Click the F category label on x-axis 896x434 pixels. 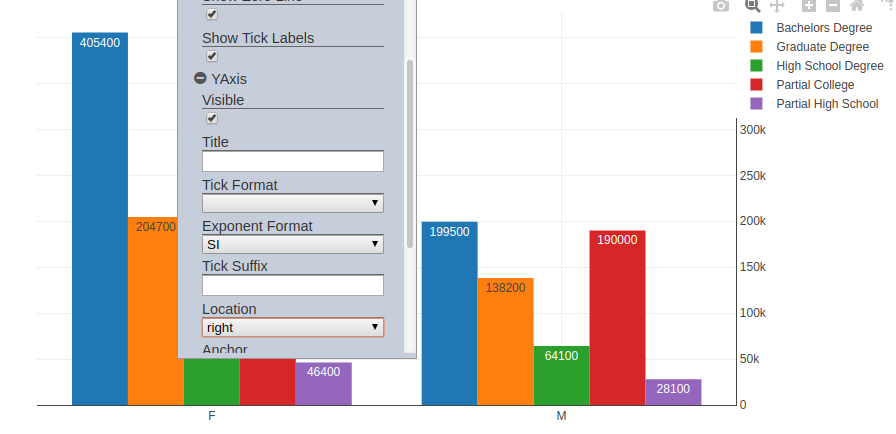tap(211, 416)
